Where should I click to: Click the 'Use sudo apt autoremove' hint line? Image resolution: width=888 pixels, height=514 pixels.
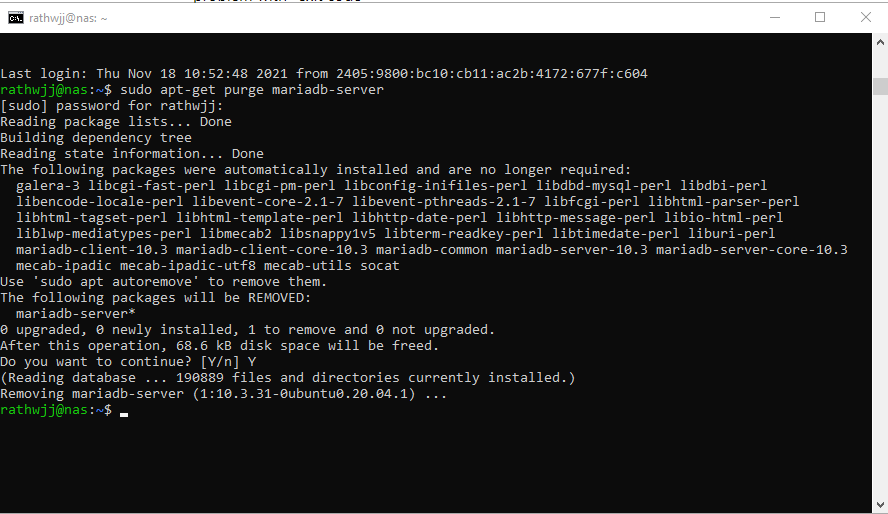[163, 282]
